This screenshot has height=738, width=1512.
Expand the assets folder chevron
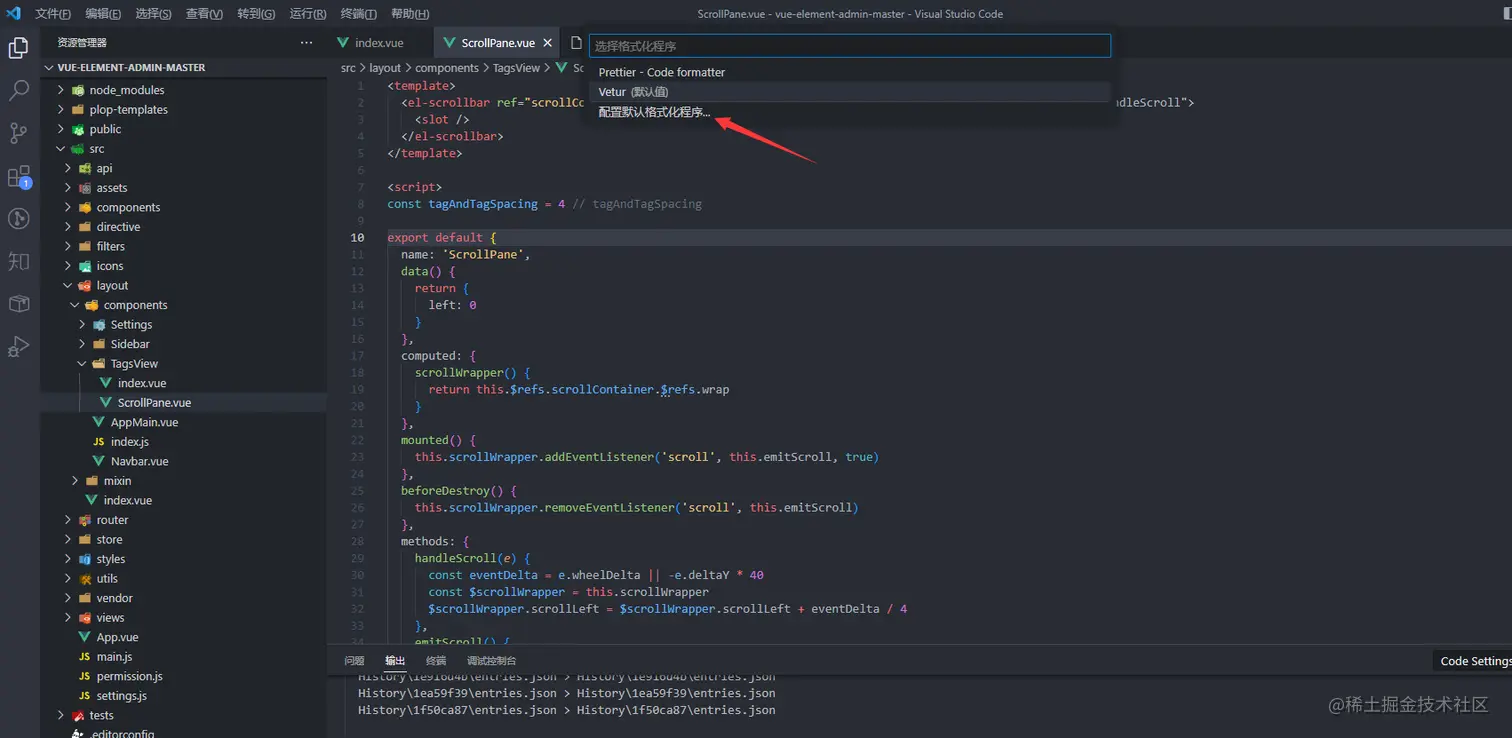point(68,188)
